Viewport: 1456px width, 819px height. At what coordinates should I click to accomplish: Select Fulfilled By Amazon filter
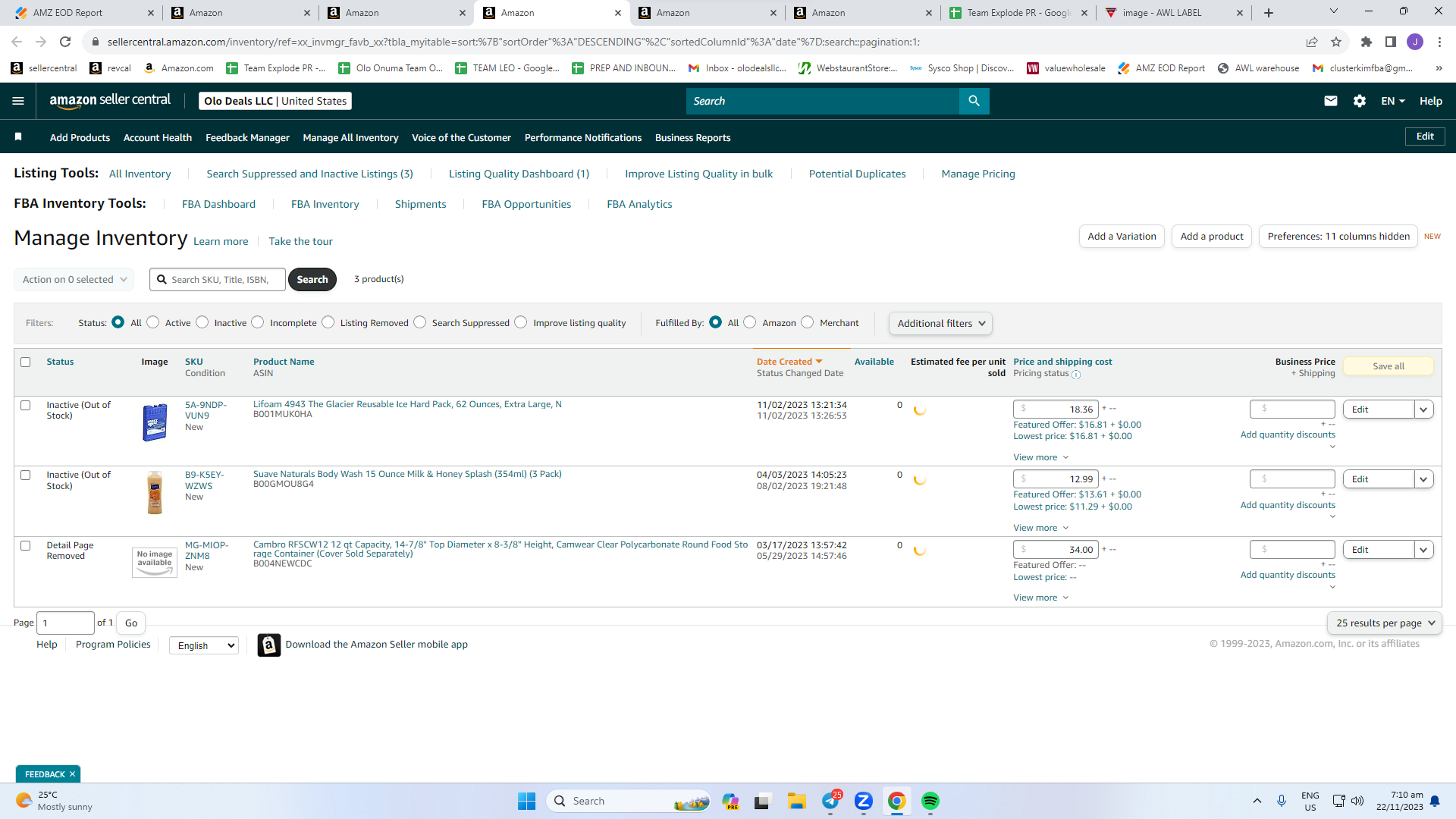click(750, 322)
